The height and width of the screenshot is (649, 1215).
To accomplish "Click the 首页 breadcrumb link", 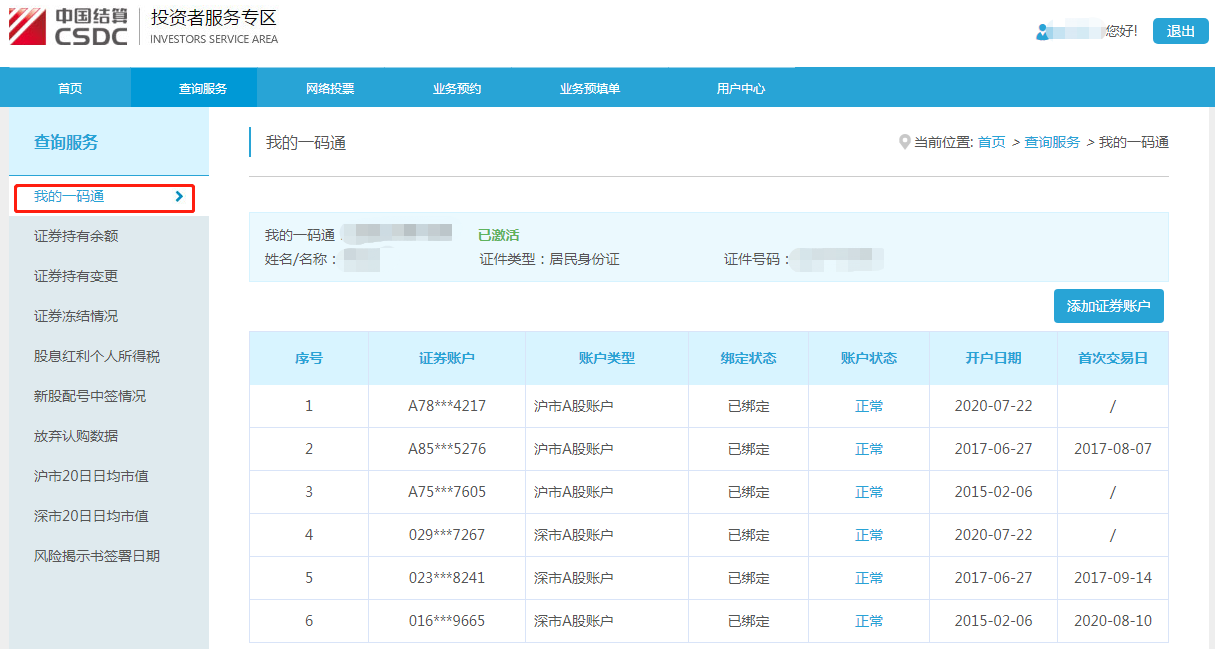I will [x=990, y=141].
